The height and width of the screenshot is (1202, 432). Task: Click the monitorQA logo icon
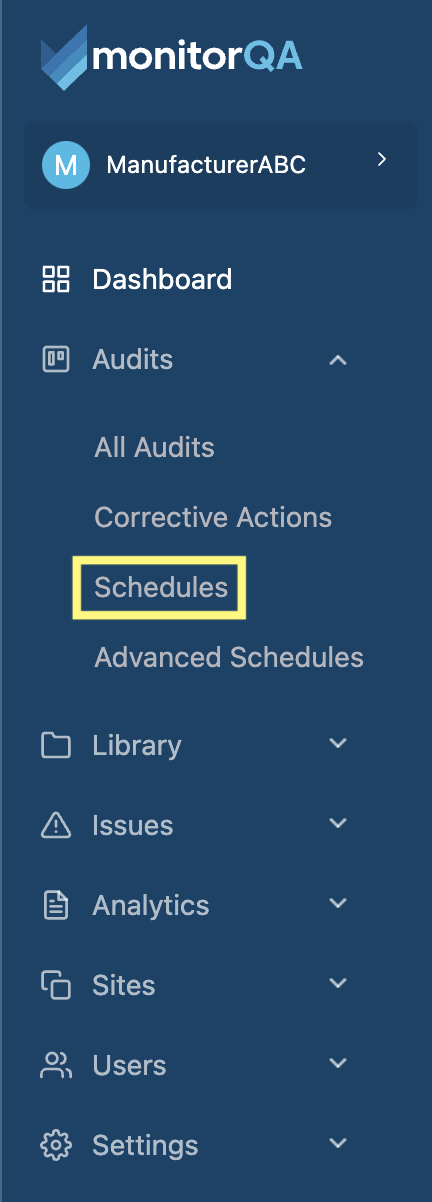pyautogui.click(x=65, y=59)
